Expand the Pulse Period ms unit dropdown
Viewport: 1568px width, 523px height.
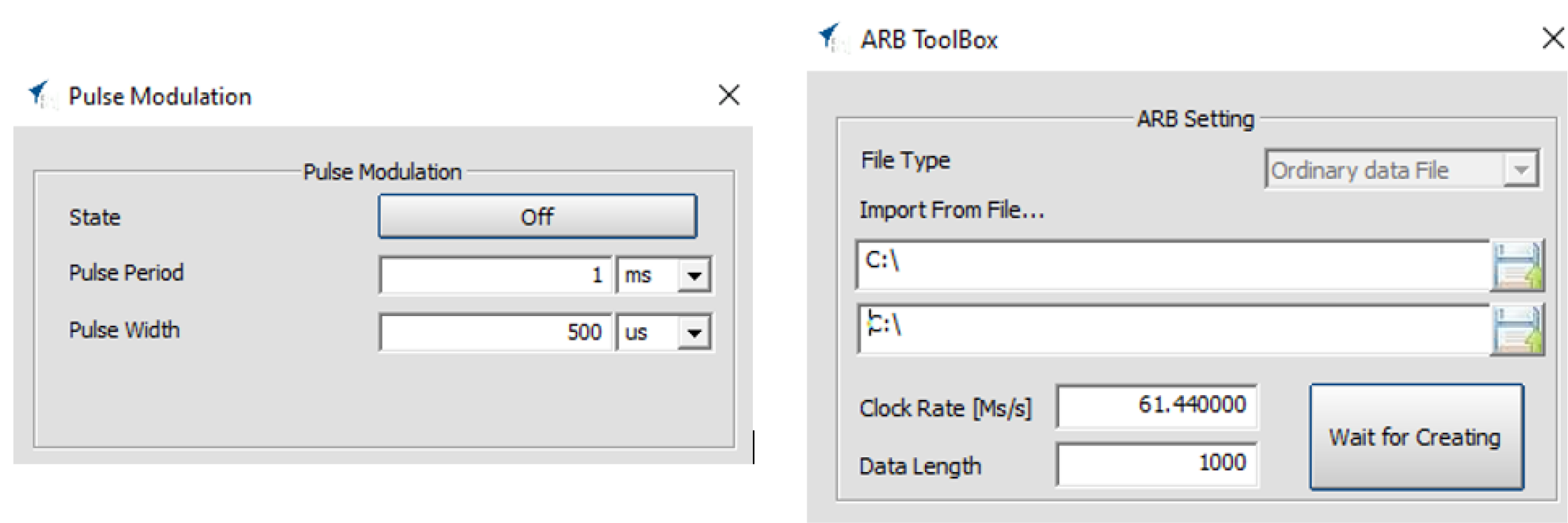tap(693, 275)
